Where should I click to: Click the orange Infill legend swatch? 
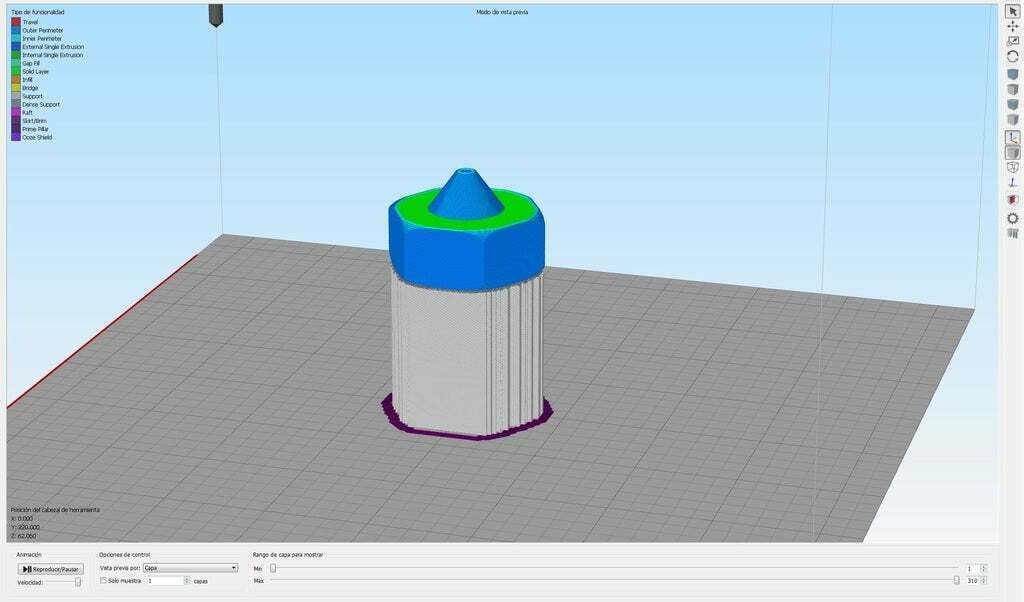pos(16,80)
